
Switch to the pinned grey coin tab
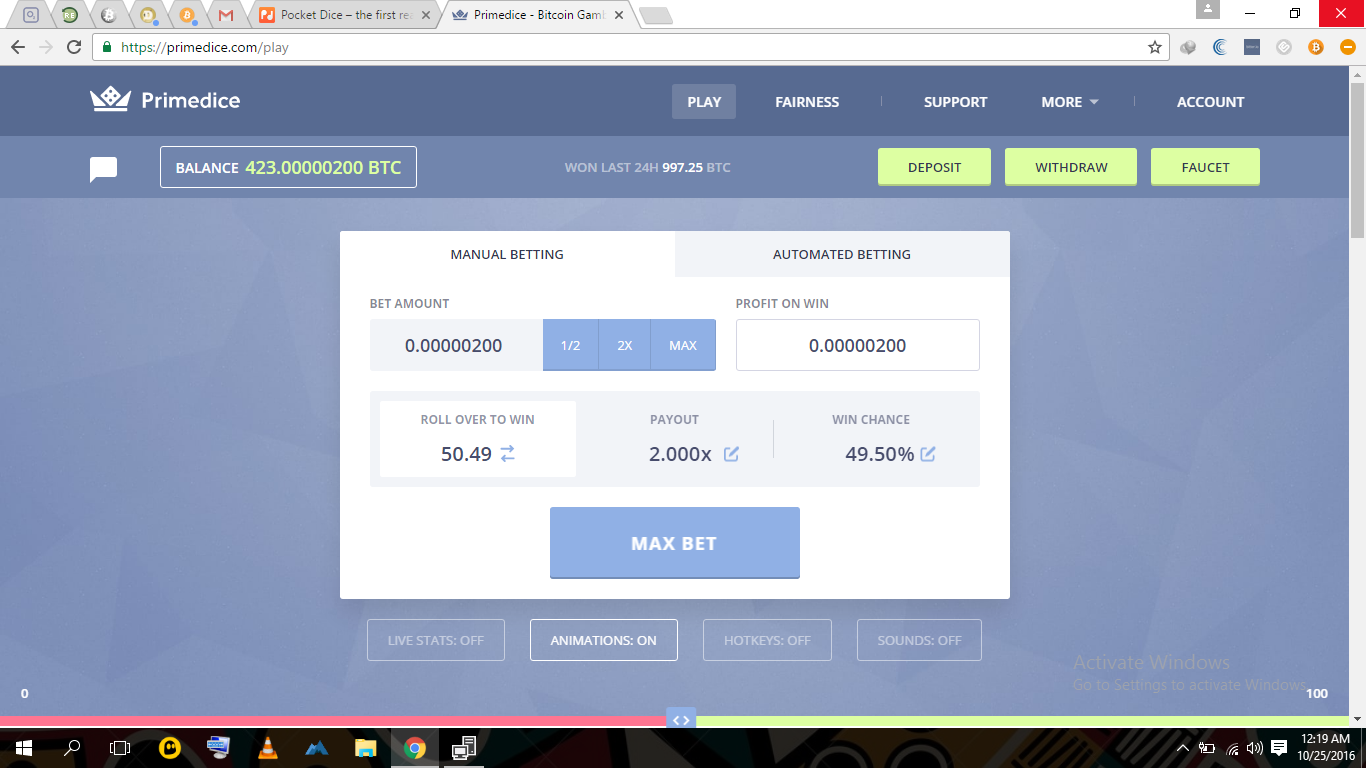pyautogui.click(x=109, y=15)
